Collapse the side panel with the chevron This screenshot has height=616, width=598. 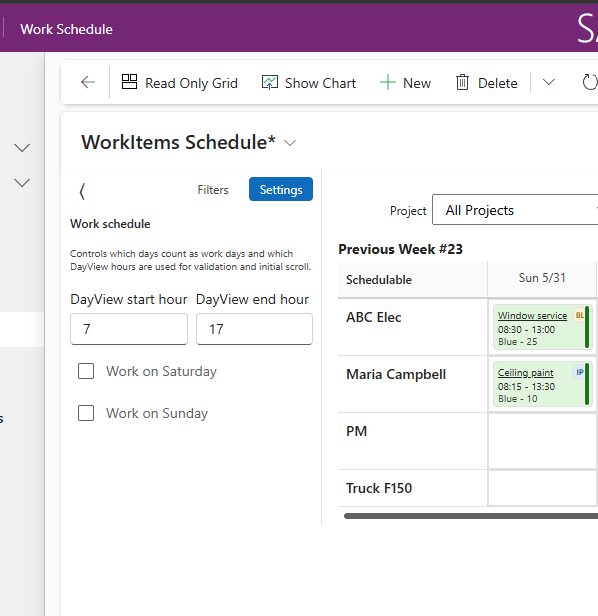coord(82,191)
